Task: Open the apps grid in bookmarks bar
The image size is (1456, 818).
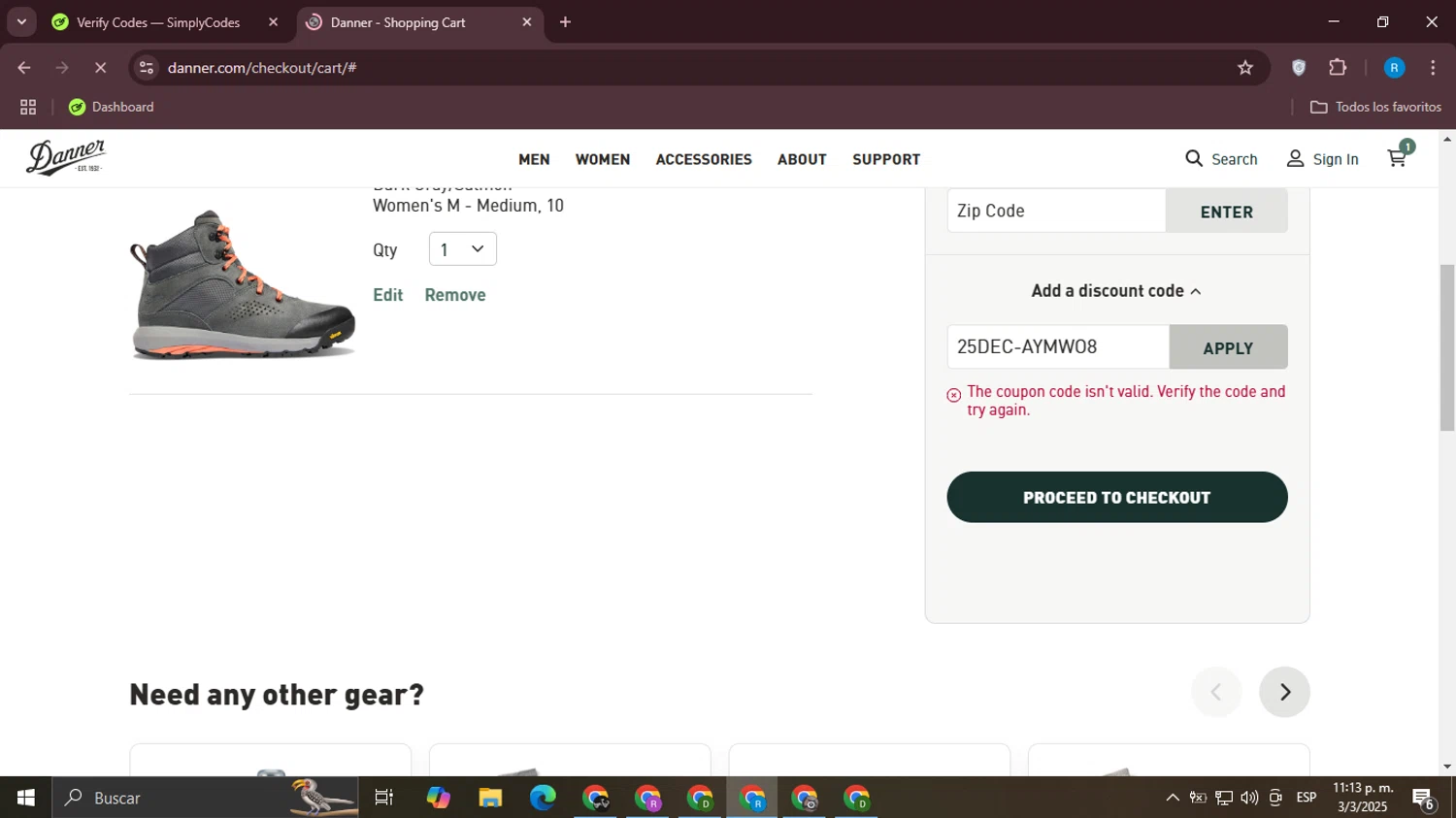Action: pyautogui.click(x=28, y=107)
